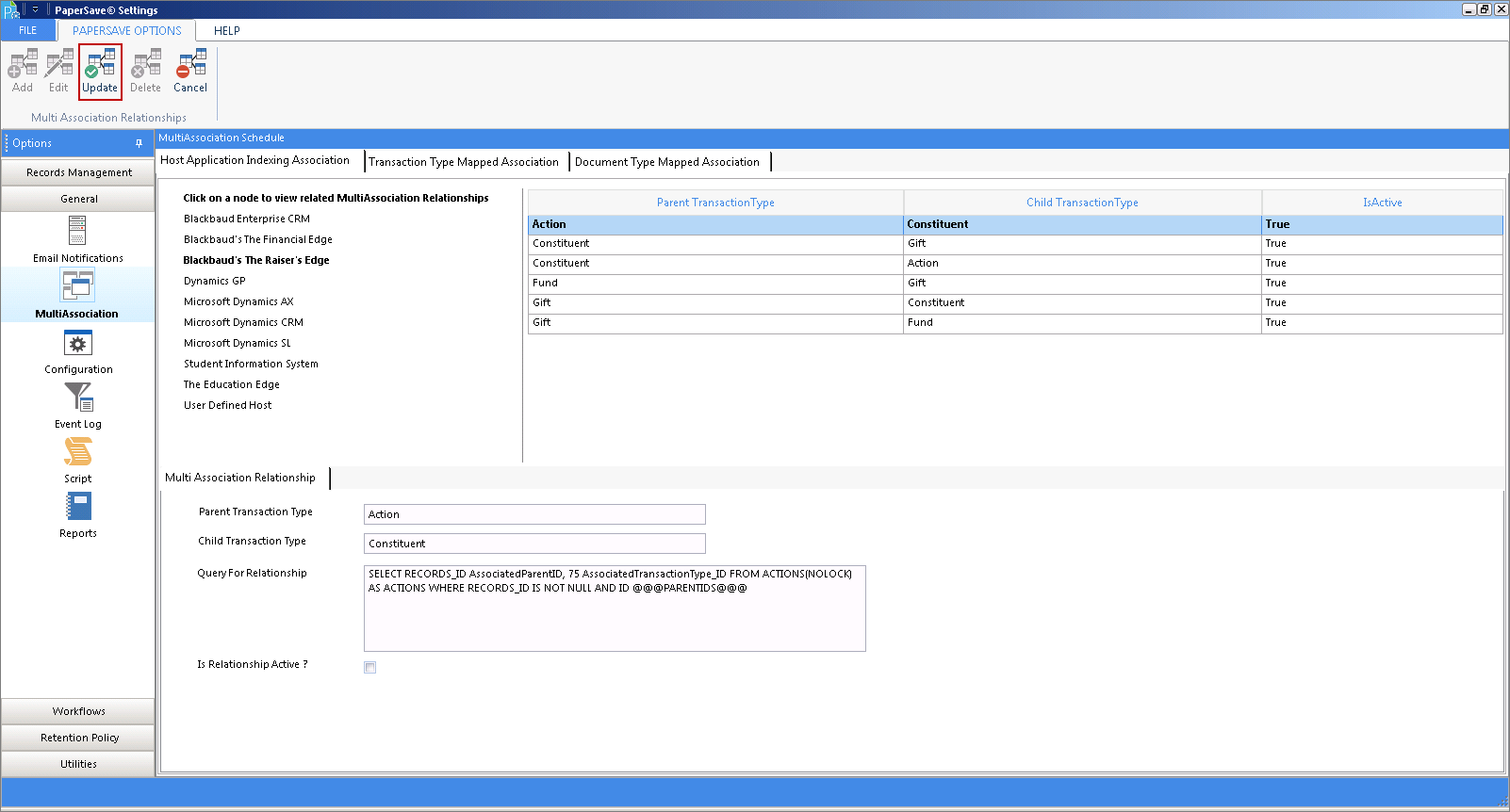1510x812 pixels.
Task: Select Microsoft Dynamics SL node
Action: [238, 343]
